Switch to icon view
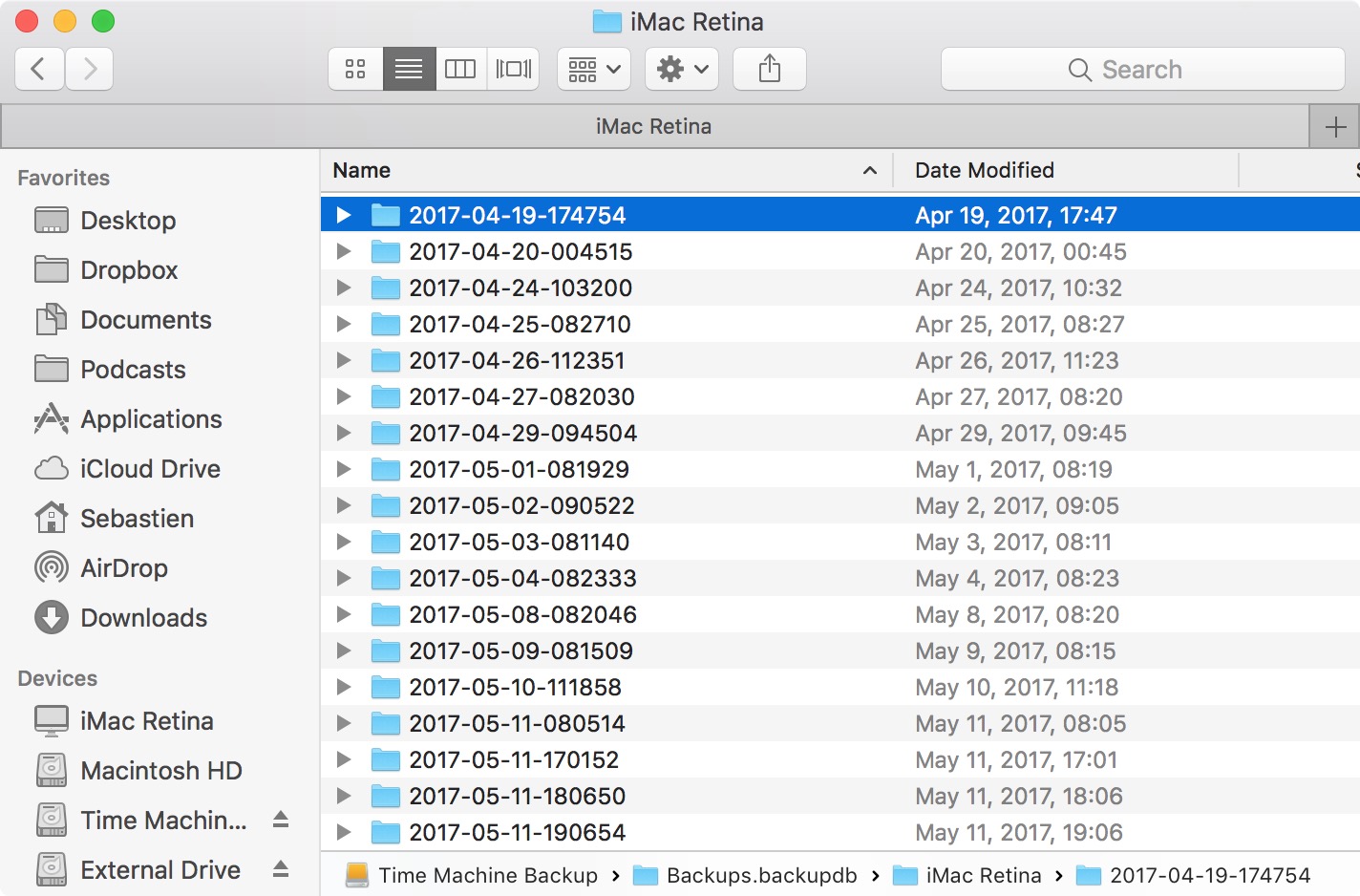 coord(355,69)
